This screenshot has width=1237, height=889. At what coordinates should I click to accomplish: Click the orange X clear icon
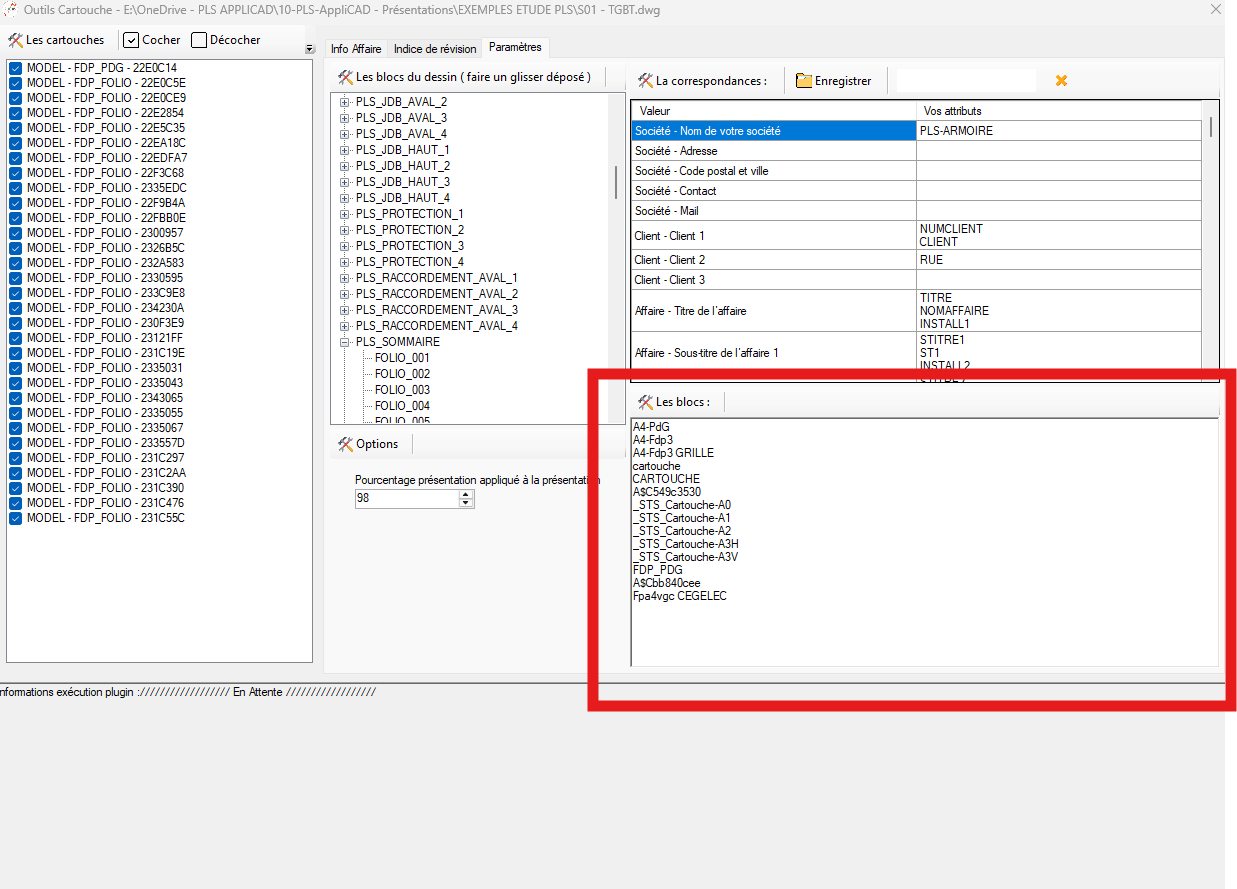tap(1060, 80)
